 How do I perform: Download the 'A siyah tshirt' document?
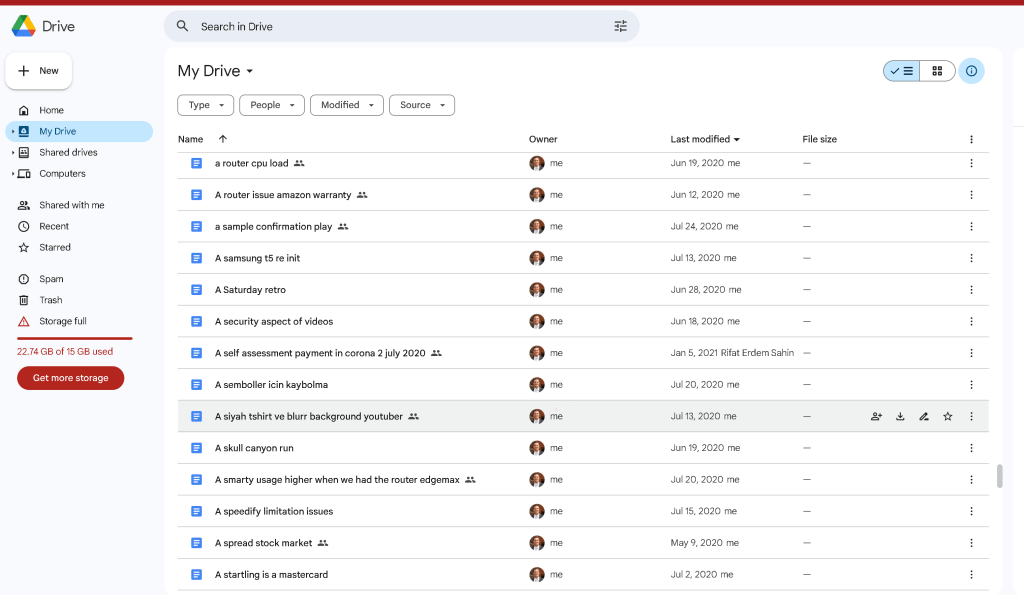click(x=900, y=417)
